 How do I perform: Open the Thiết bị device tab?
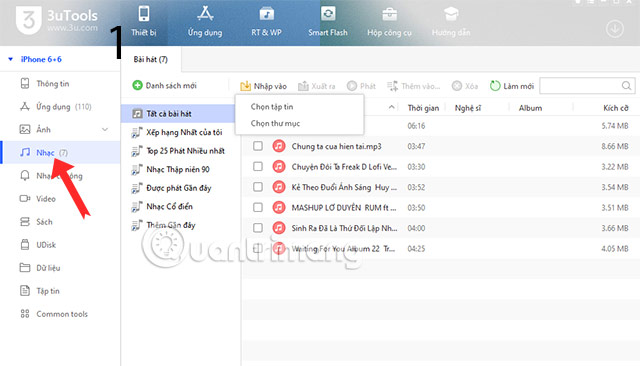click(144, 21)
